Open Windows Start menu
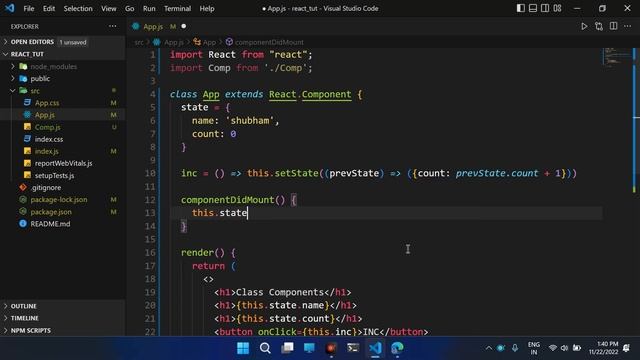 point(243,348)
